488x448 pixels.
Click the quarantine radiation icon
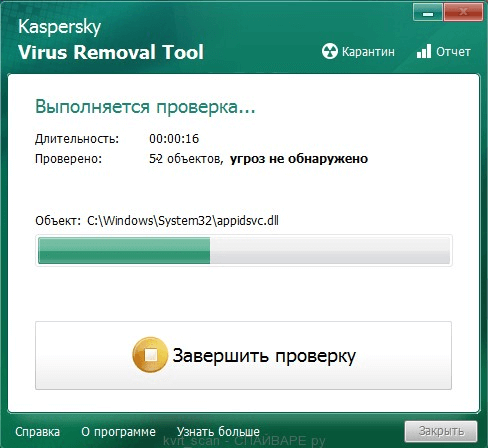click(x=330, y=52)
